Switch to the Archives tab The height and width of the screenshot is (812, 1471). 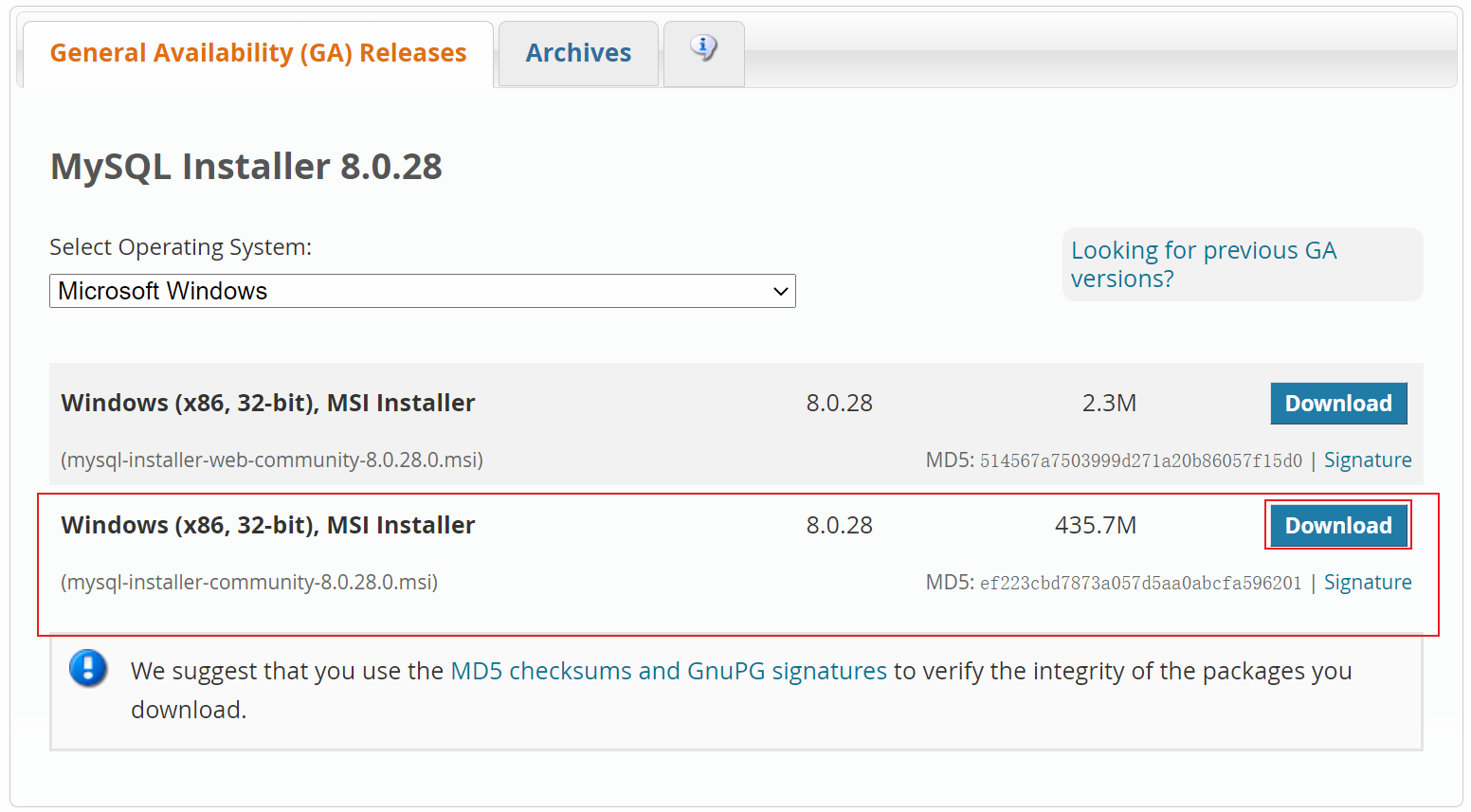[x=578, y=53]
